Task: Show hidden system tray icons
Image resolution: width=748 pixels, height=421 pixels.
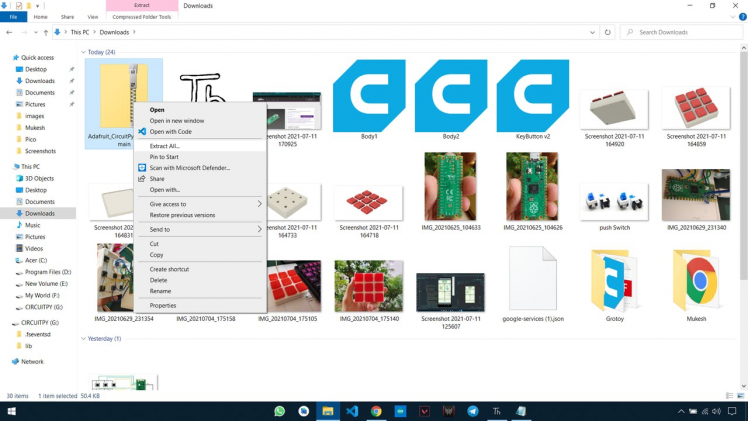Action: click(681, 411)
